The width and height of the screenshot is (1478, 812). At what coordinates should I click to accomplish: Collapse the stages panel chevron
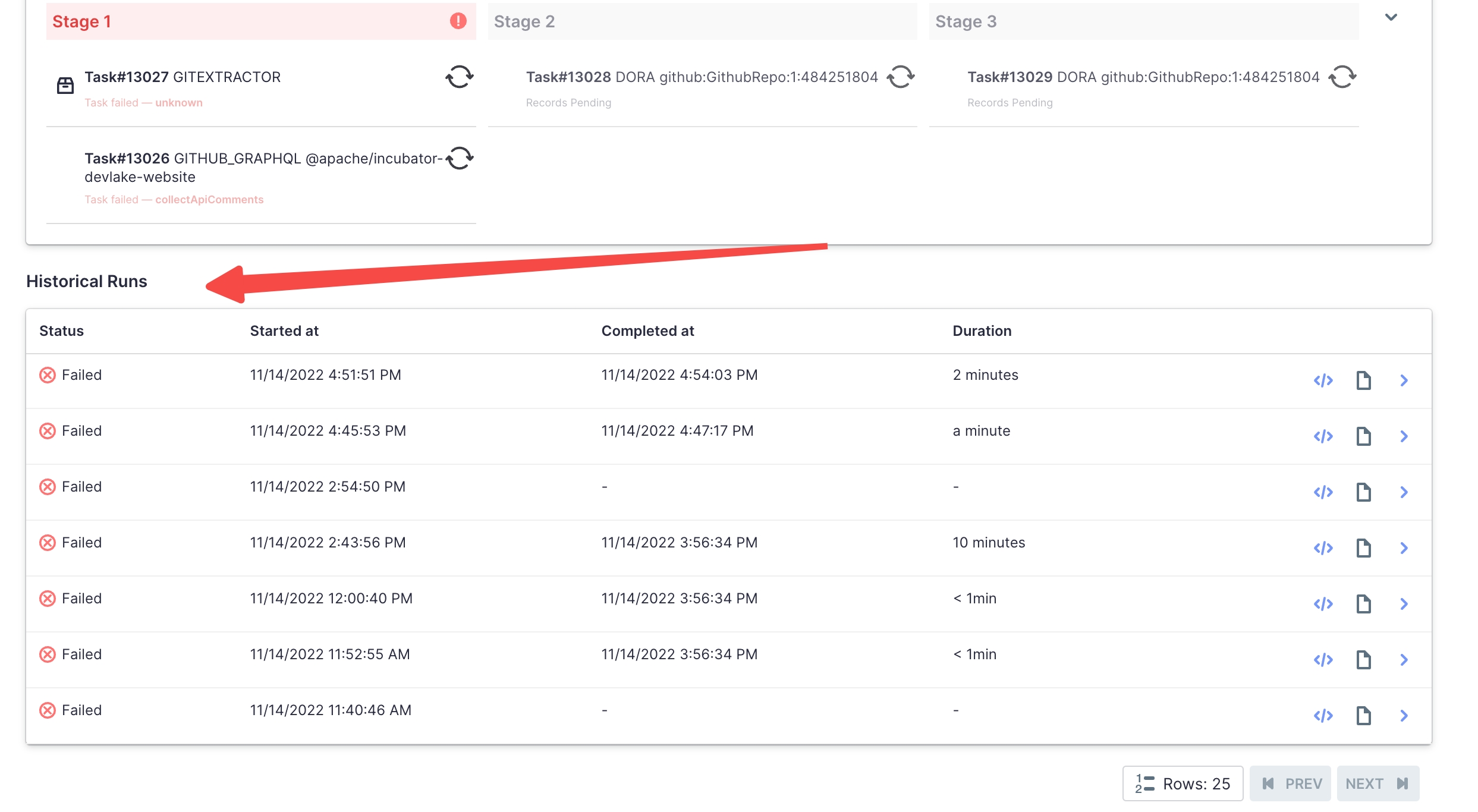(x=1391, y=17)
